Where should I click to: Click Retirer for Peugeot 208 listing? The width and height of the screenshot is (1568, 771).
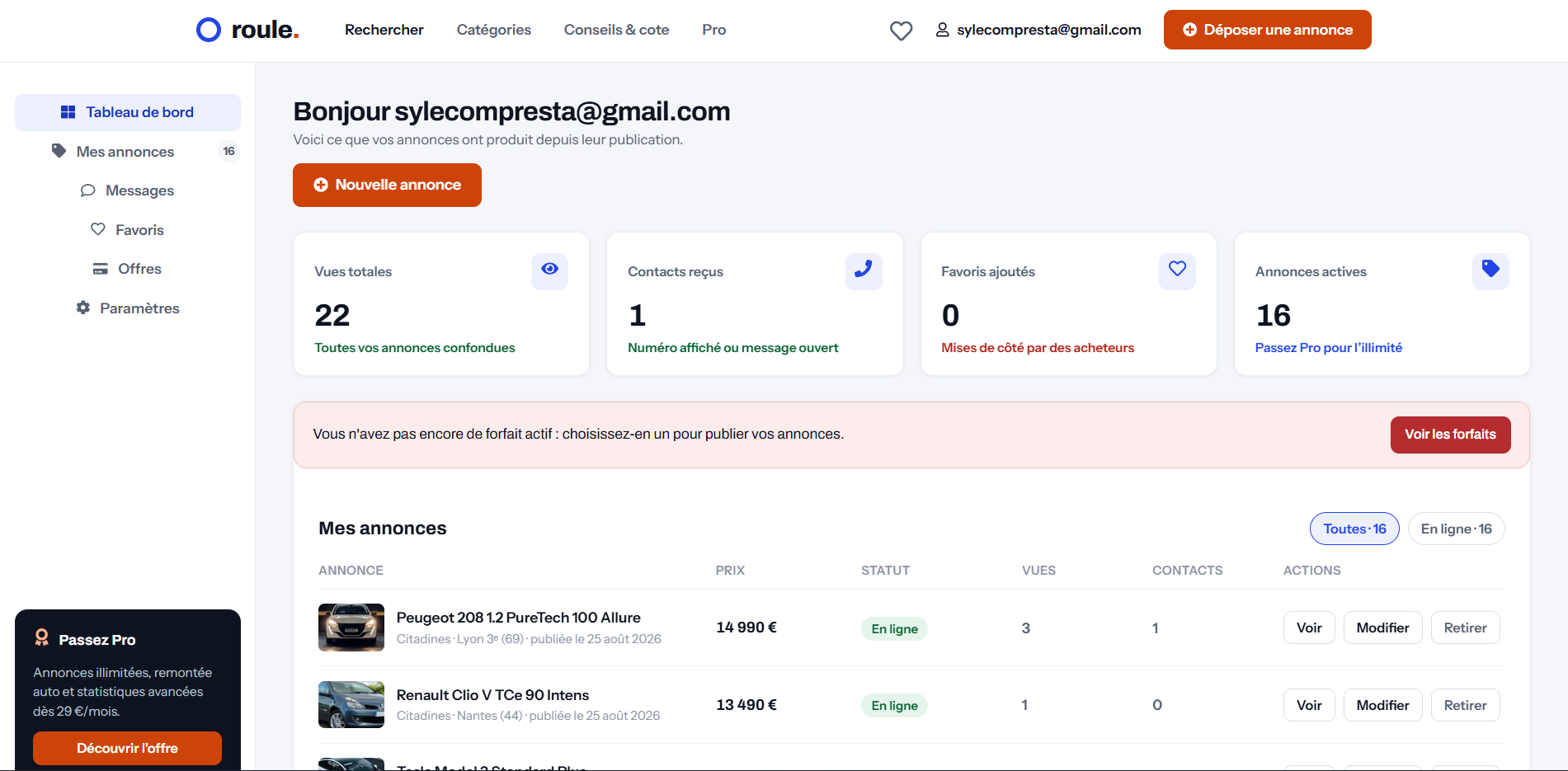1466,628
